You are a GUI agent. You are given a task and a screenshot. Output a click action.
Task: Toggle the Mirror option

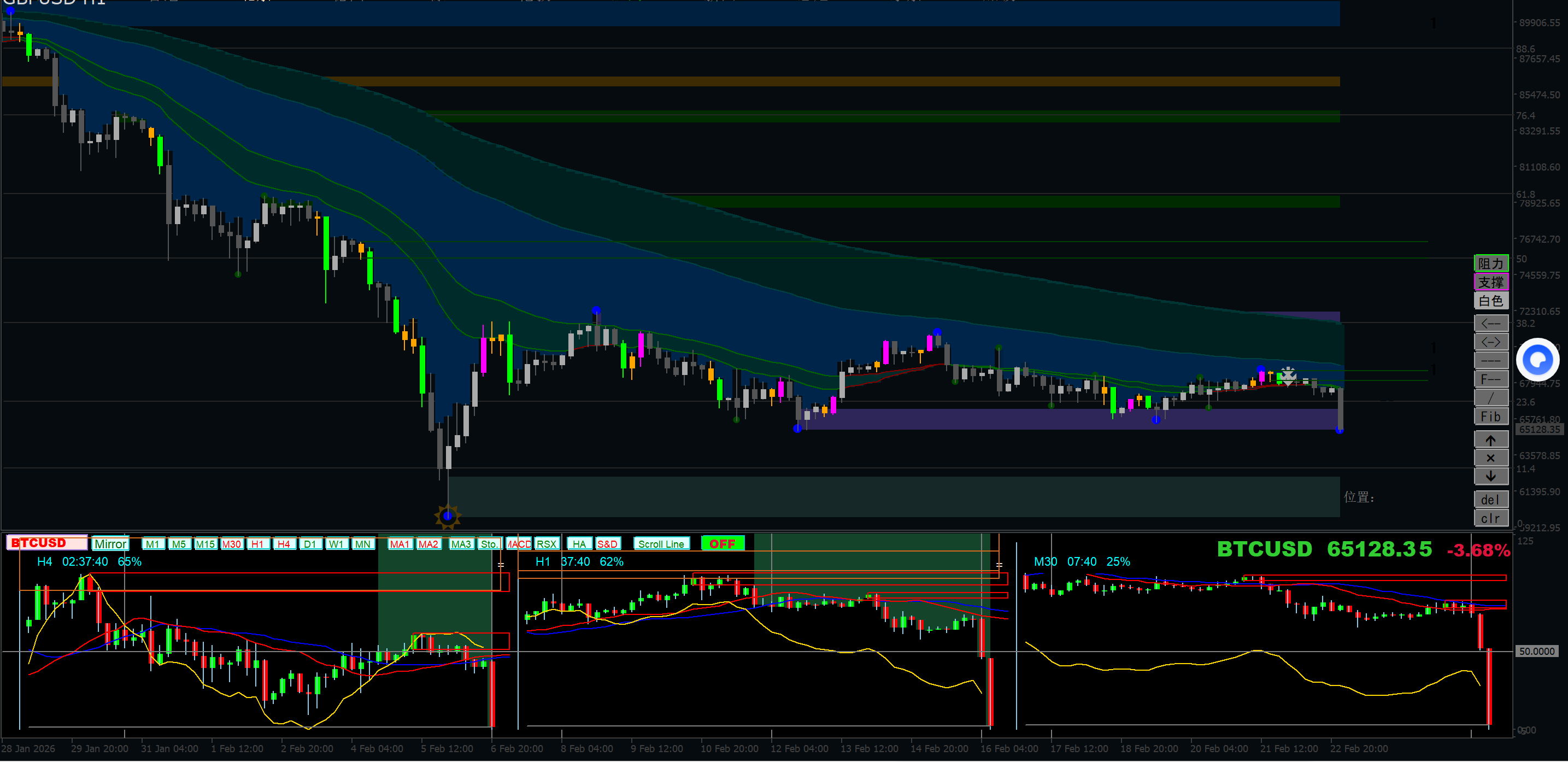pyautogui.click(x=110, y=543)
